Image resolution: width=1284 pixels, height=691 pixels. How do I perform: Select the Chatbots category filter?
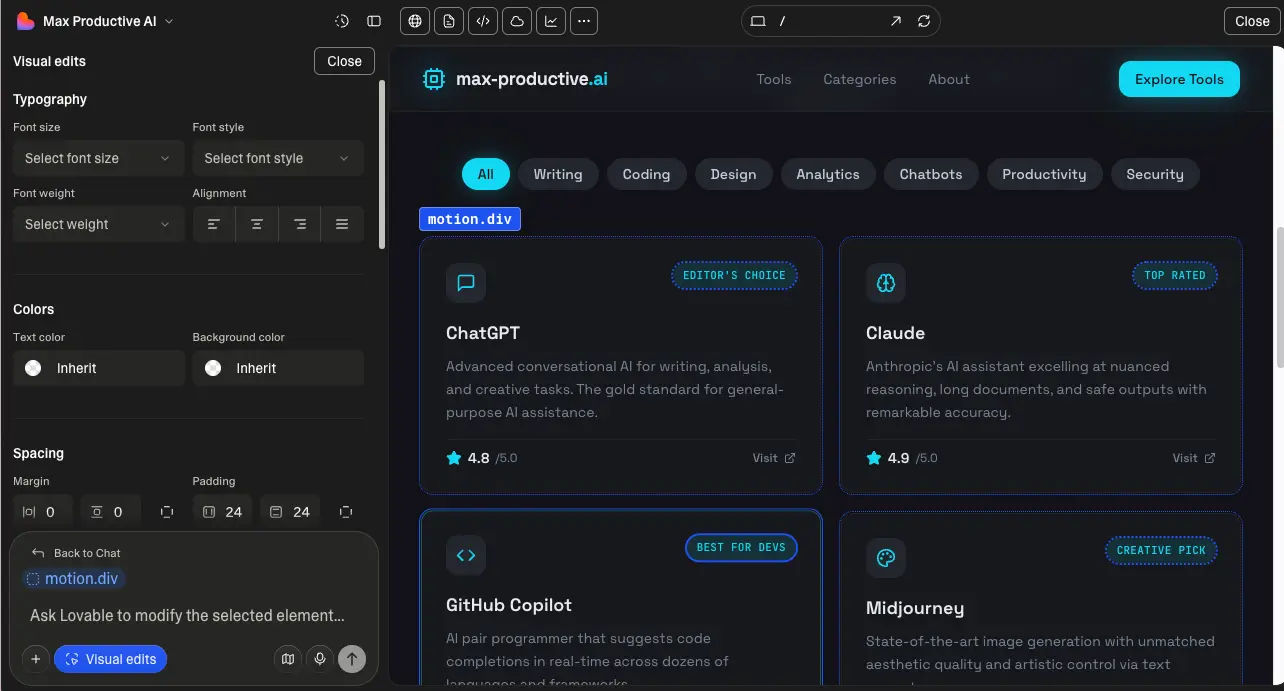pos(931,174)
